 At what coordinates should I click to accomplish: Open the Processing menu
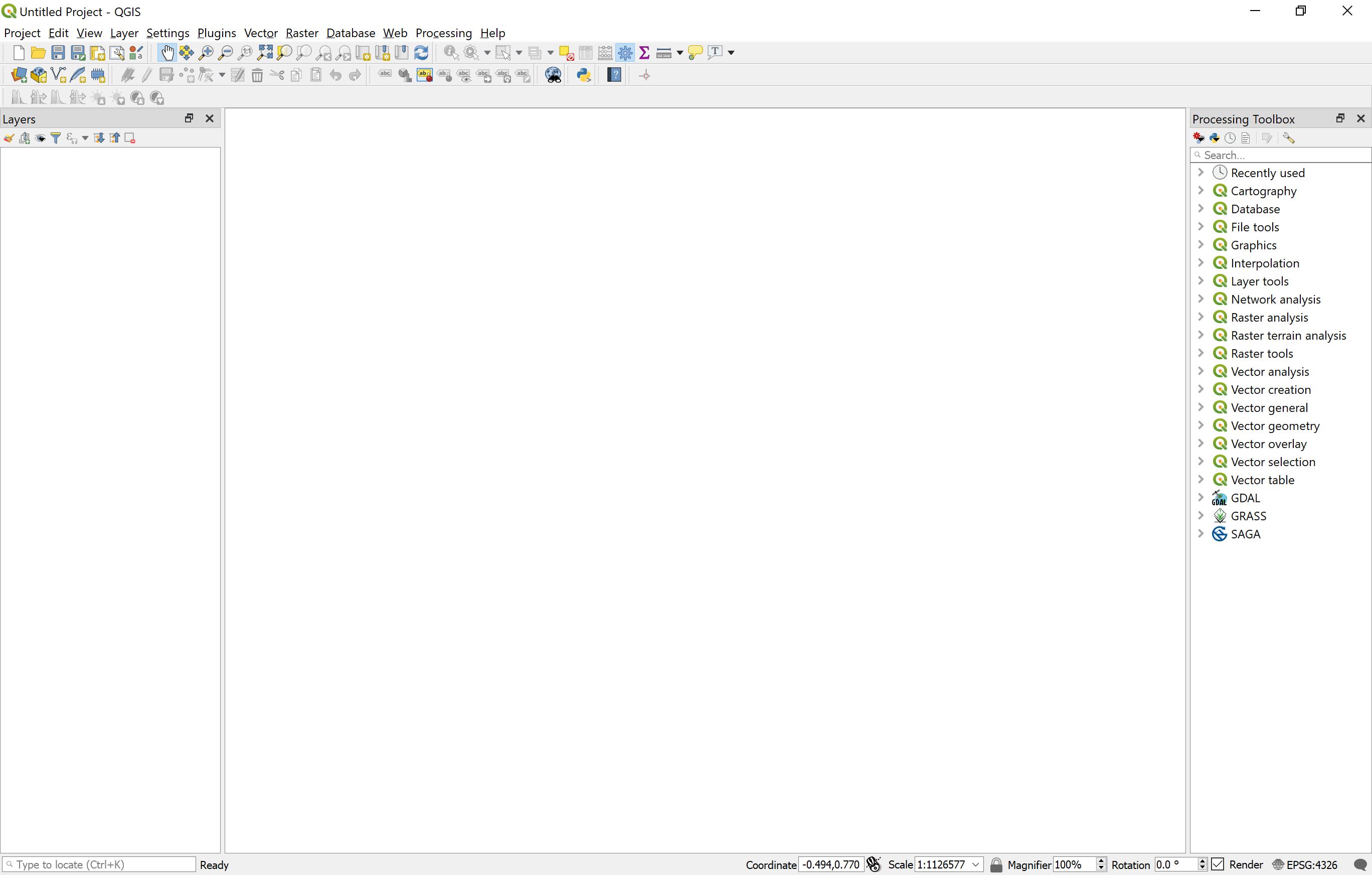tap(444, 33)
